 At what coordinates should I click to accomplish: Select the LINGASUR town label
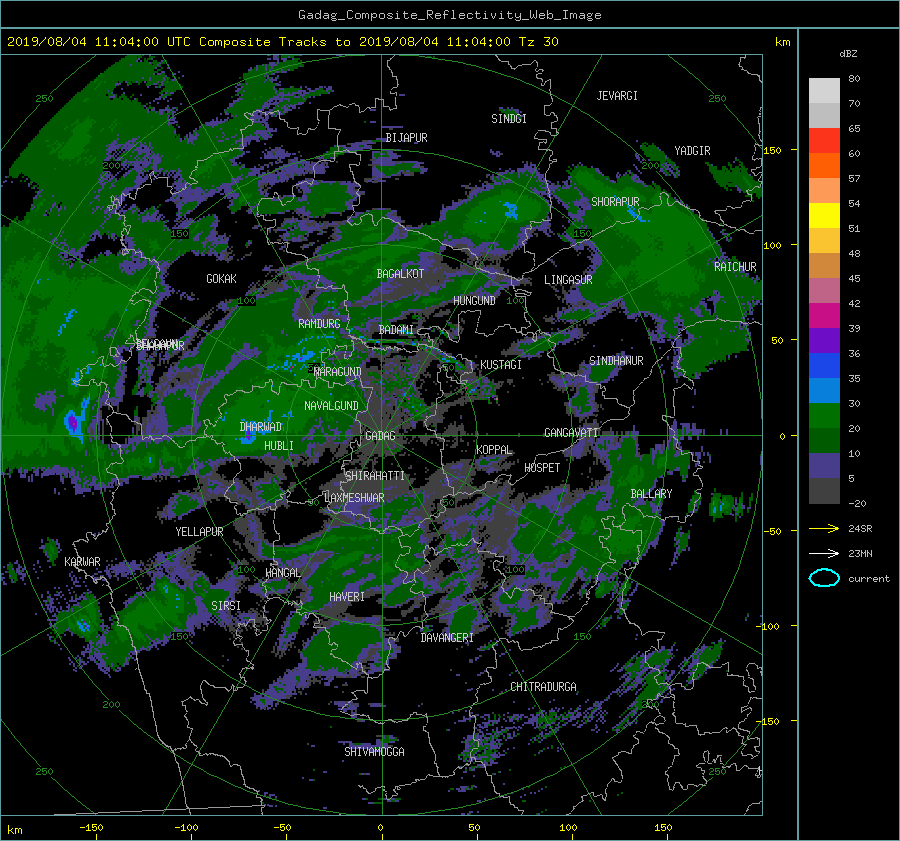click(x=568, y=280)
